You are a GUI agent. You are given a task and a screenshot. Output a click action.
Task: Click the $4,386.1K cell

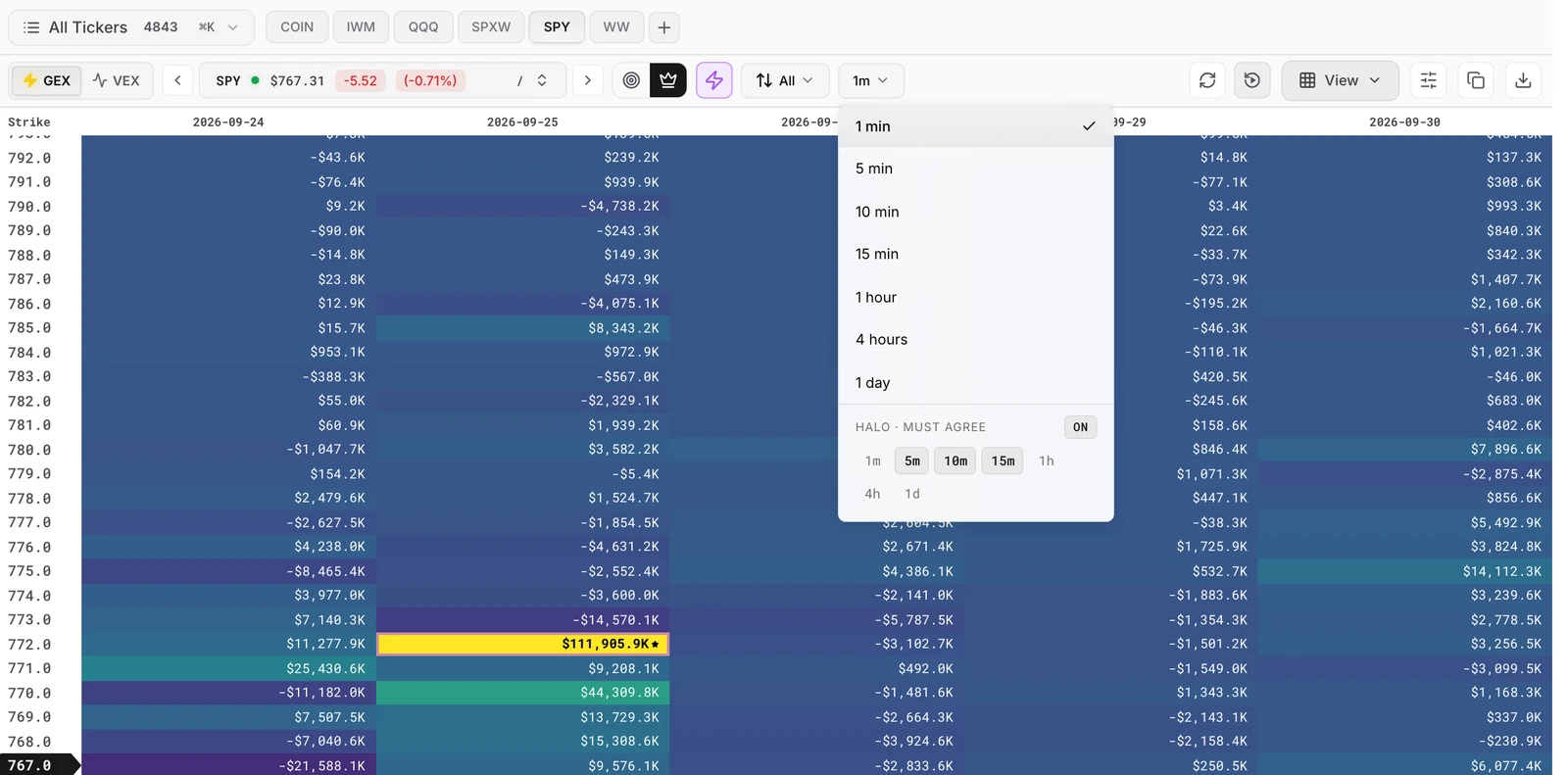pyautogui.click(x=816, y=571)
